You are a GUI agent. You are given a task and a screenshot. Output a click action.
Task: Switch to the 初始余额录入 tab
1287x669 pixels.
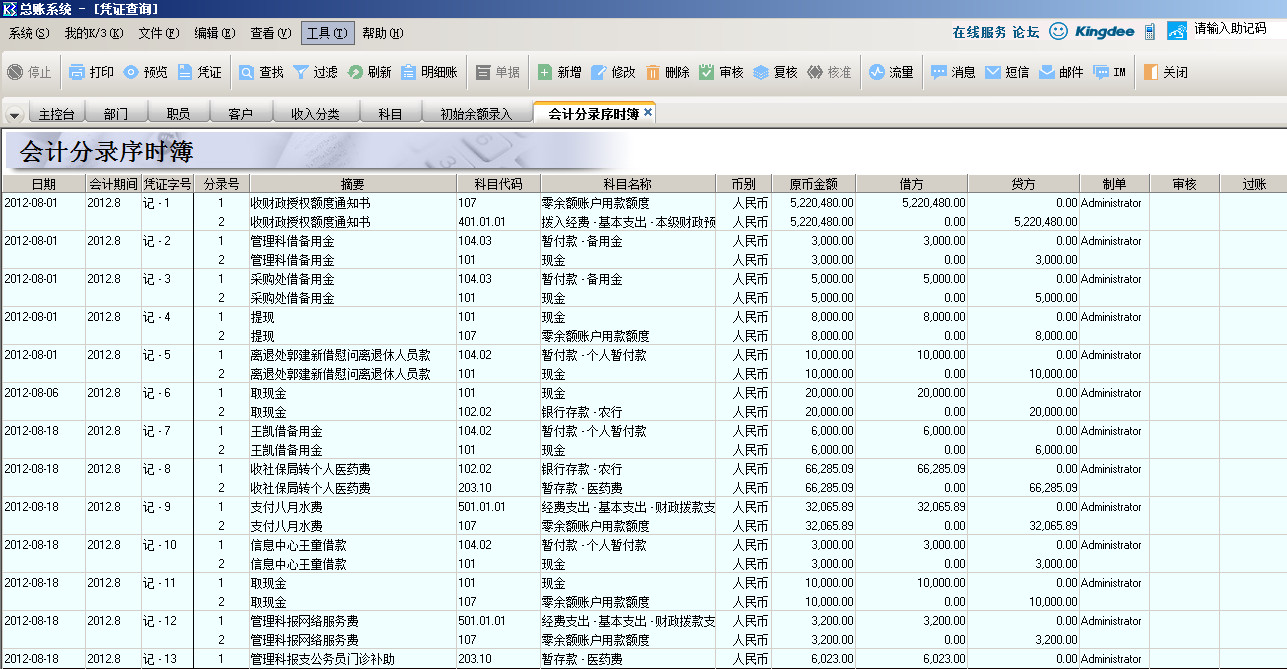tap(476, 114)
